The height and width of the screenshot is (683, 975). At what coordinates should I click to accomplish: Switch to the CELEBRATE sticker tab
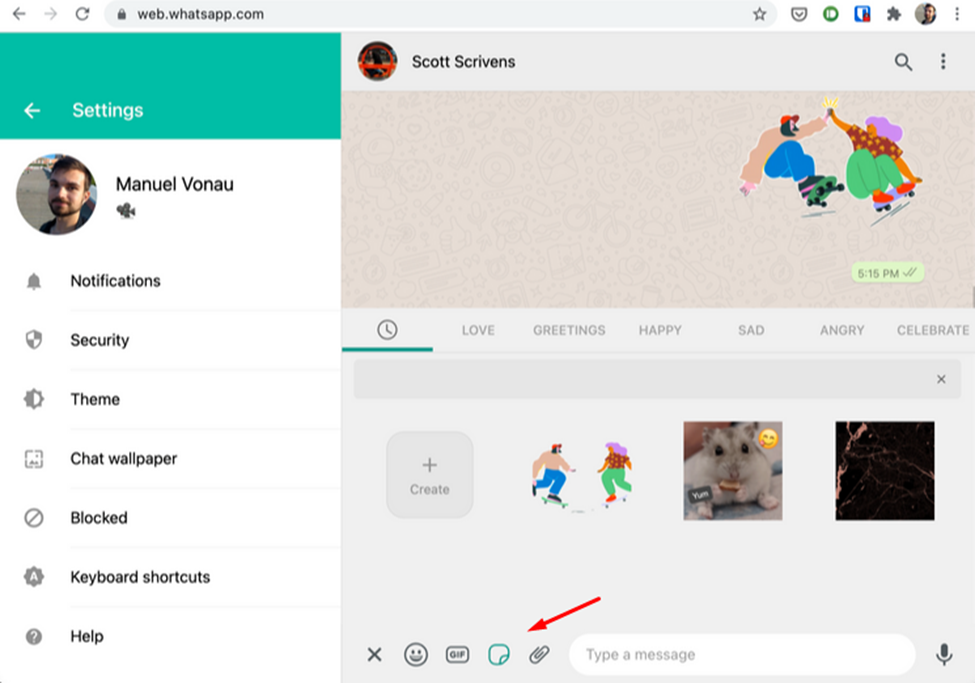click(933, 330)
